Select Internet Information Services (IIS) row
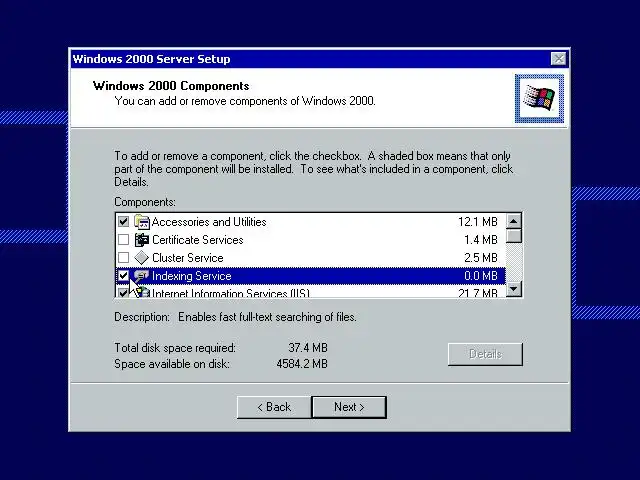Image resolution: width=640 pixels, height=480 pixels. [310, 292]
